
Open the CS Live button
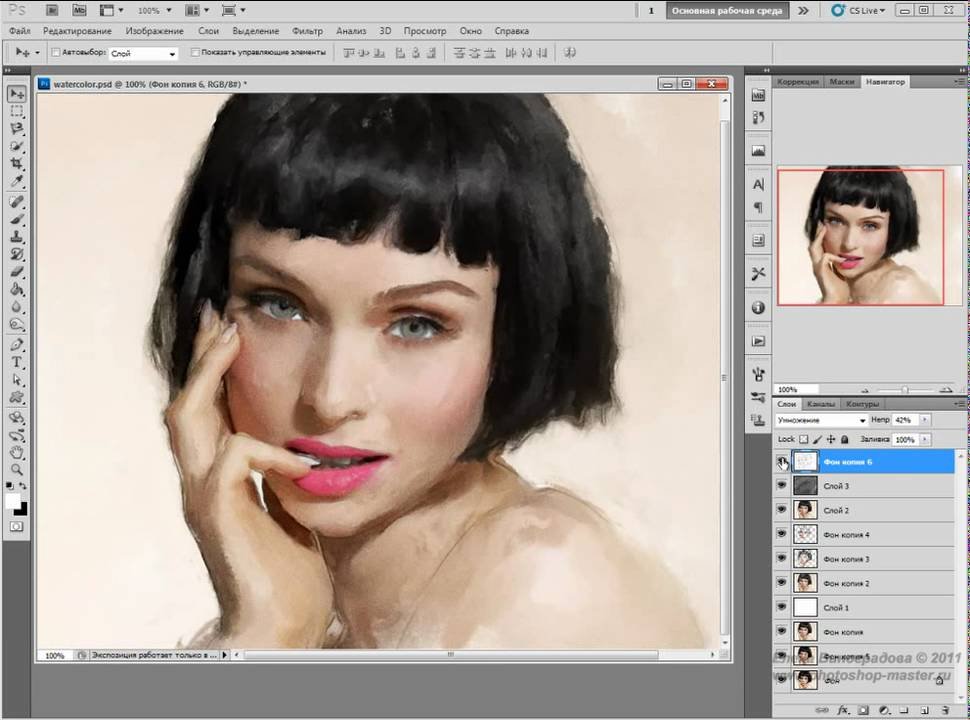point(857,11)
